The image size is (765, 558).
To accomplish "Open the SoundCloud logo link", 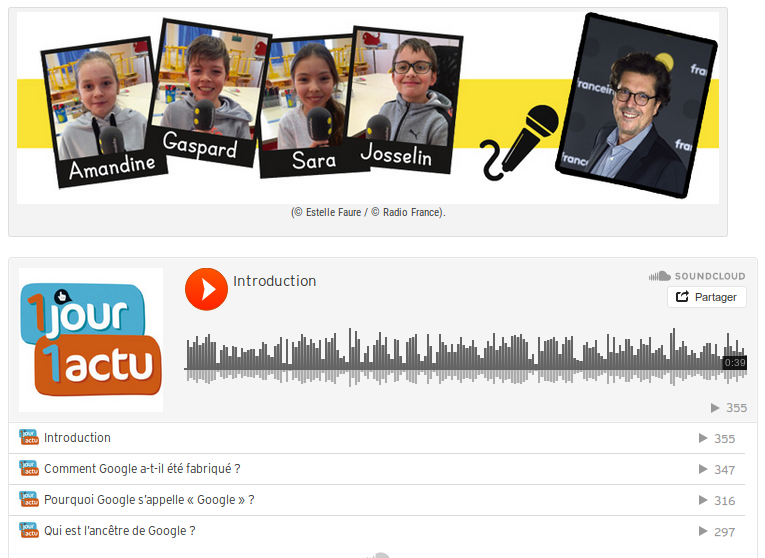I will (697, 276).
